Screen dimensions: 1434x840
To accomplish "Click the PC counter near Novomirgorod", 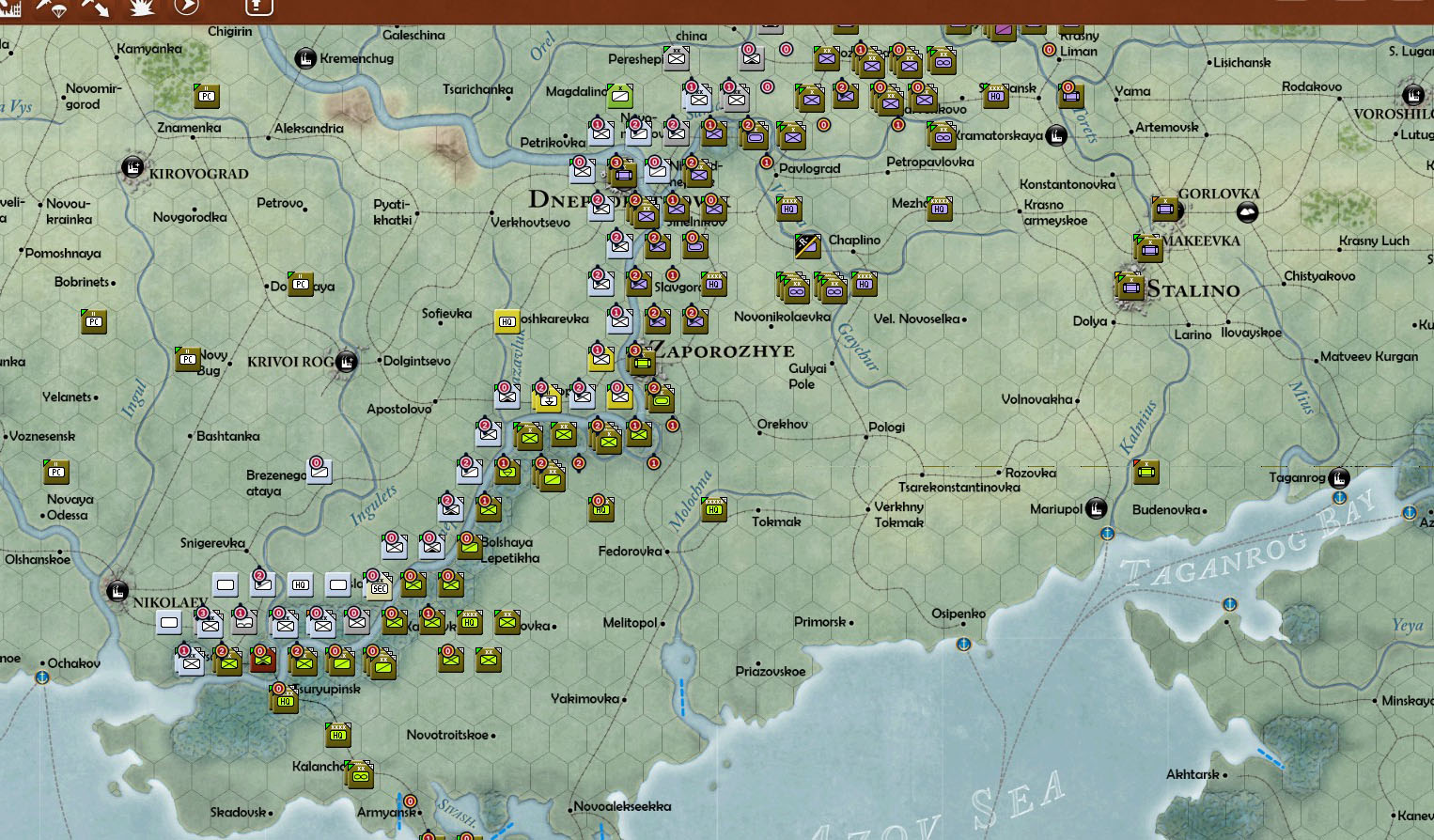I will point(206,95).
